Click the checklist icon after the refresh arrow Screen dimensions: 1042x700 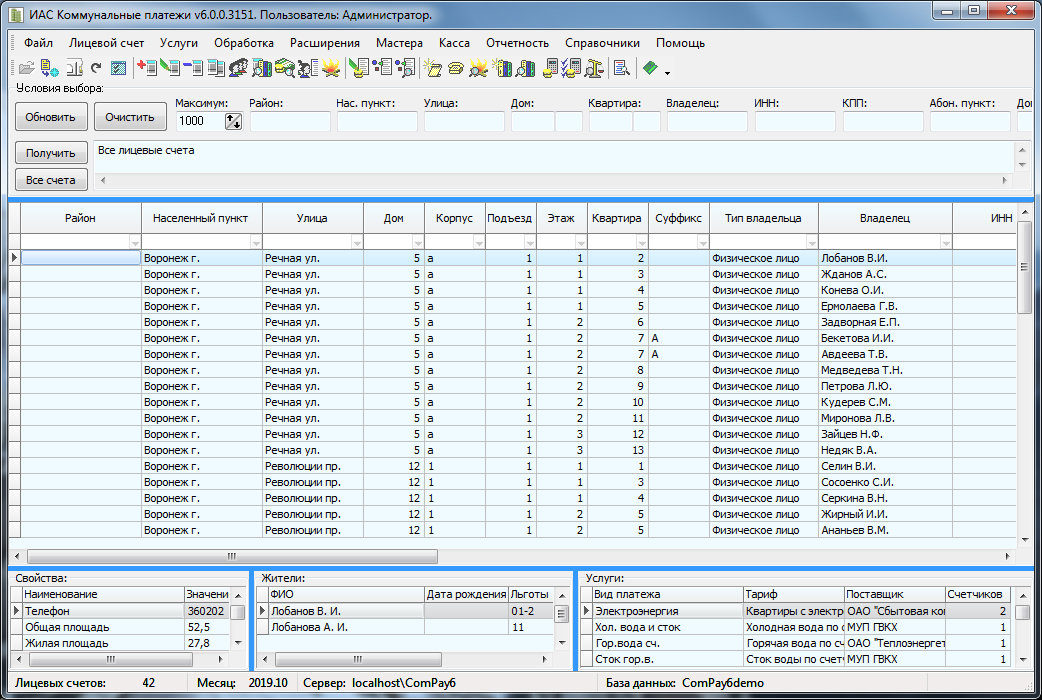point(118,68)
